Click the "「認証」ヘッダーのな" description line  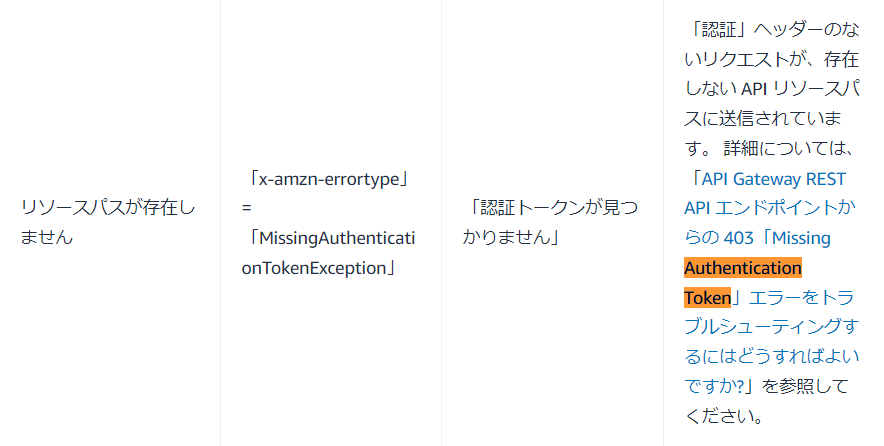coord(770,31)
